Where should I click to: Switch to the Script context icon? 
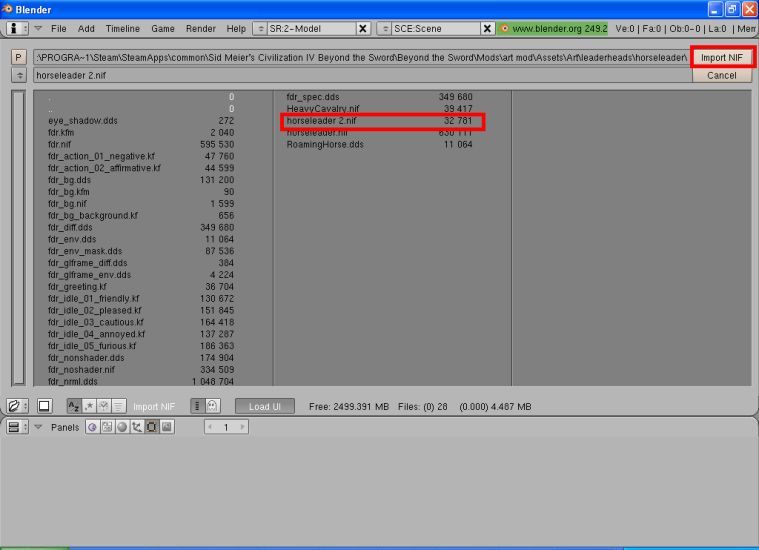[x=107, y=427]
